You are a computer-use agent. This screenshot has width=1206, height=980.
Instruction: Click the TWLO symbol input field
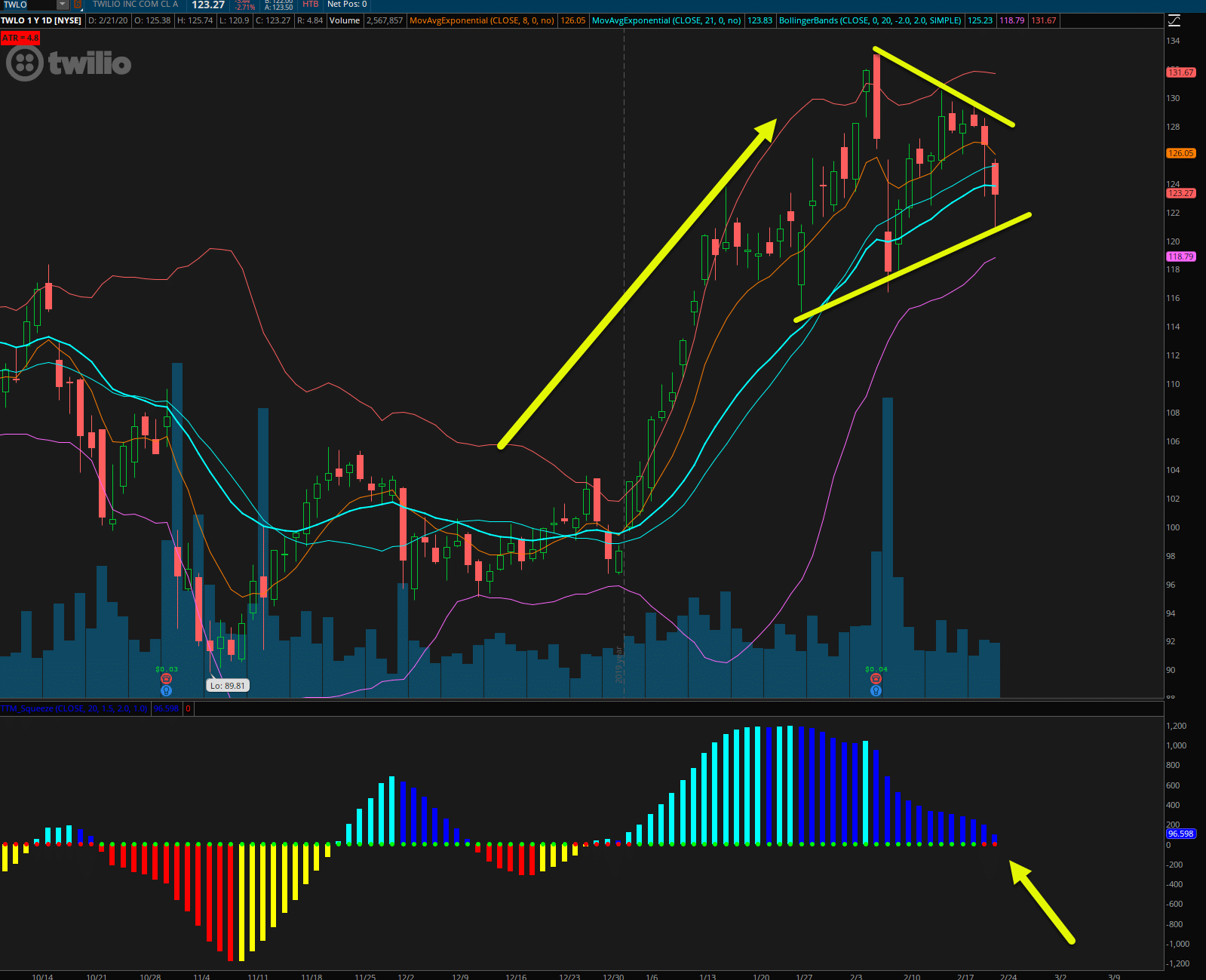[29, 5]
